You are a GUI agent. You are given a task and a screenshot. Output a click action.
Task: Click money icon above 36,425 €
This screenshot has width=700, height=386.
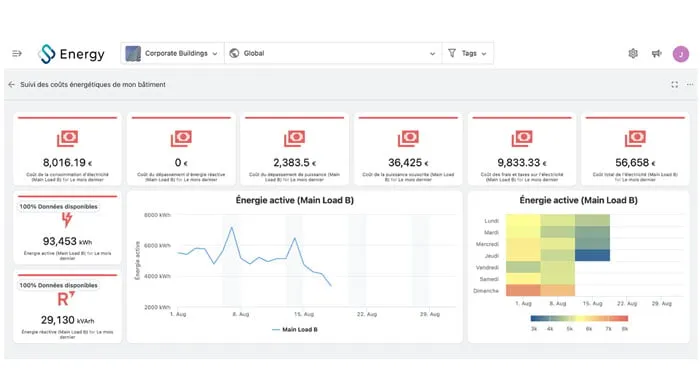coord(408,138)
